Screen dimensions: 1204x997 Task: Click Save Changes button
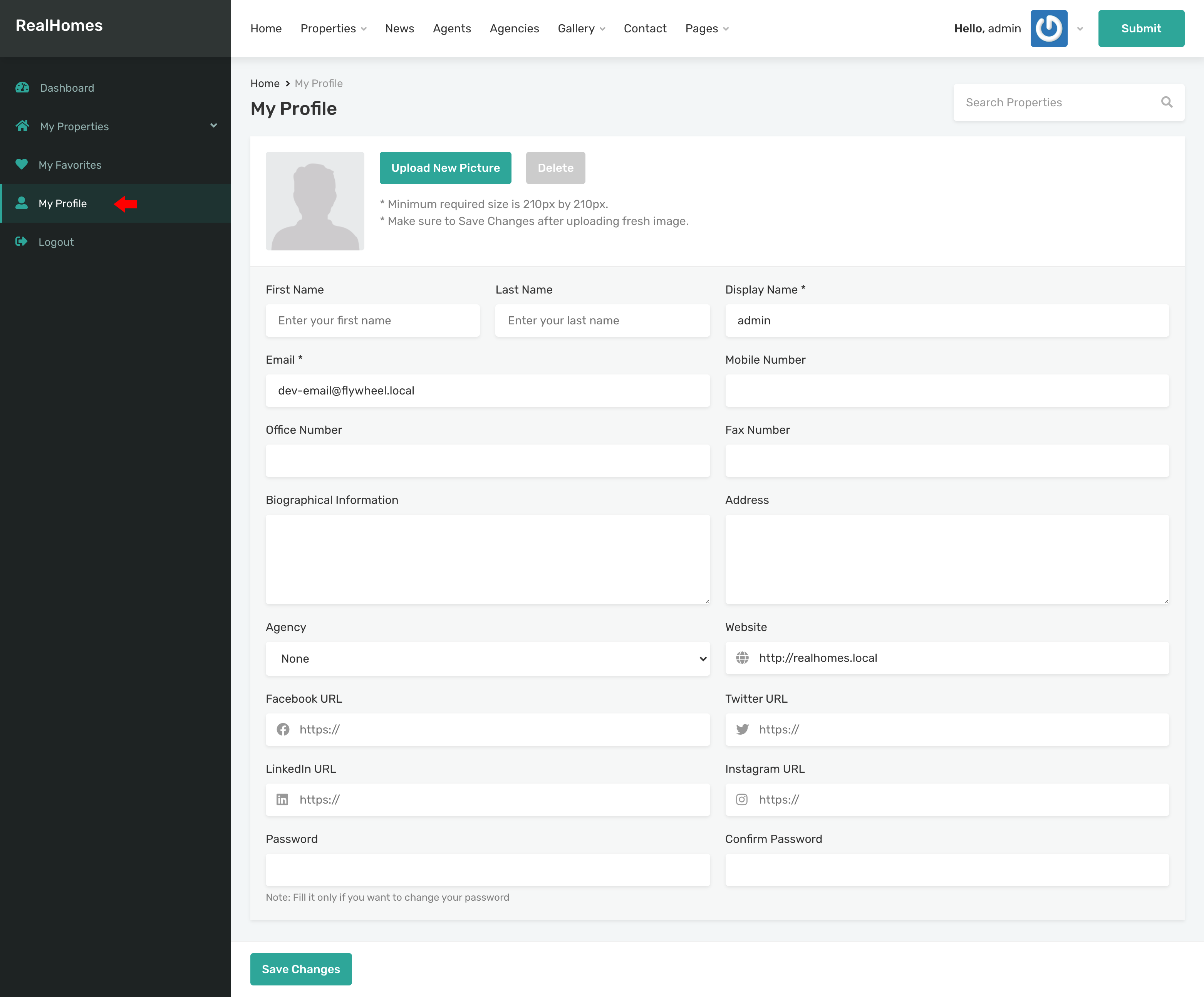click(301, 969)
